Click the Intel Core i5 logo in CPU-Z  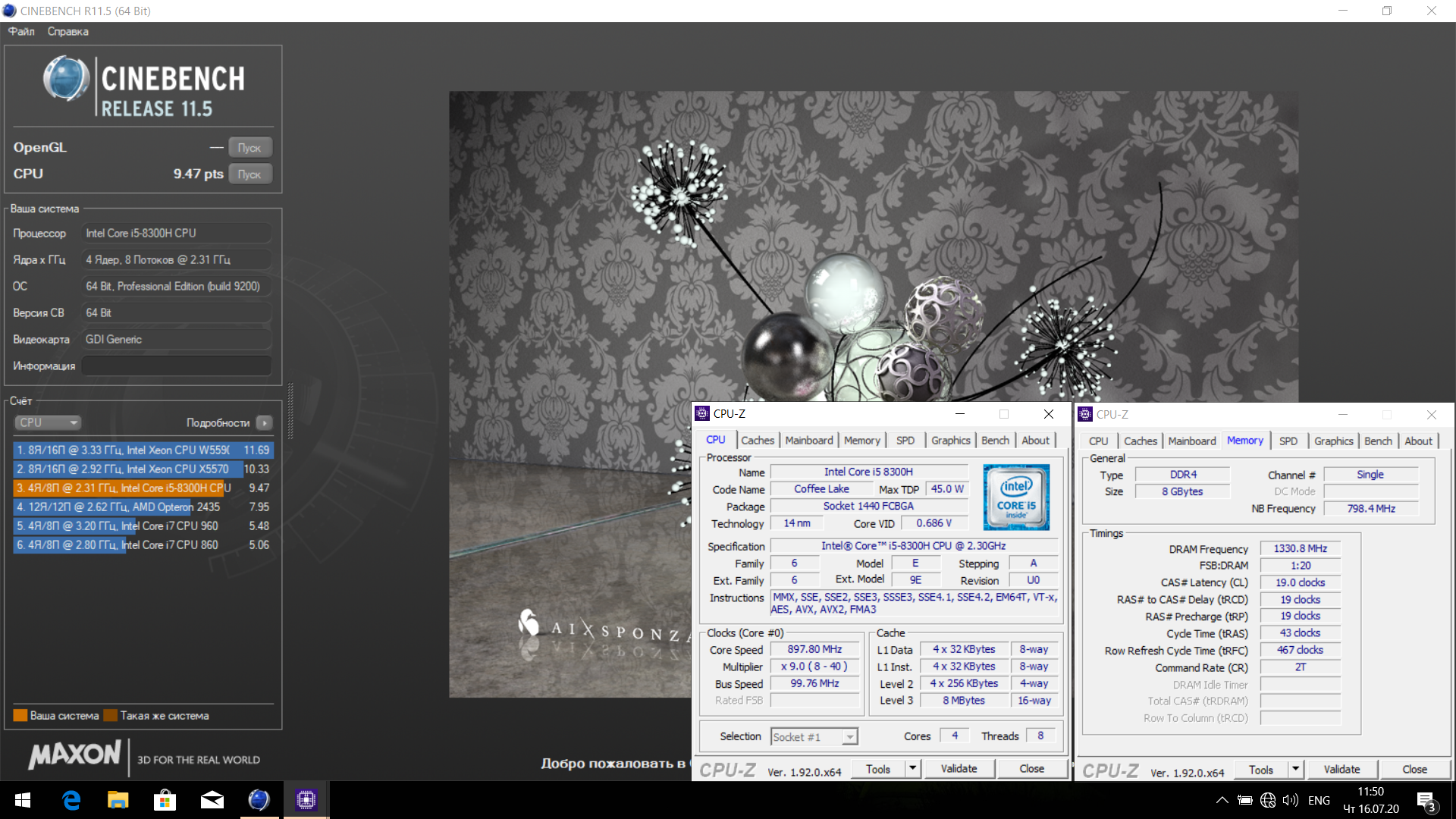(1016, 497)
